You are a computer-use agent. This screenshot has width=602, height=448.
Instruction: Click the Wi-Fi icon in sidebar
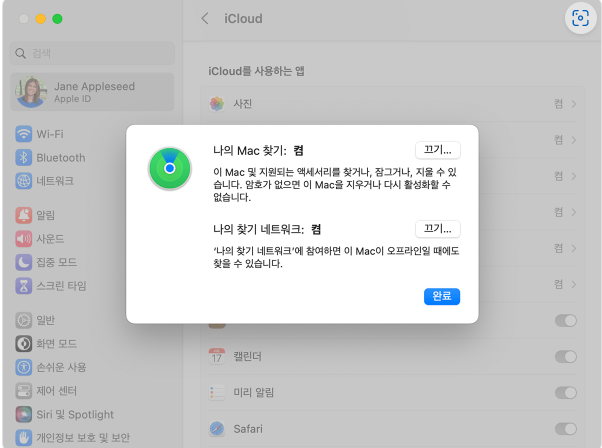pos(23,134)
